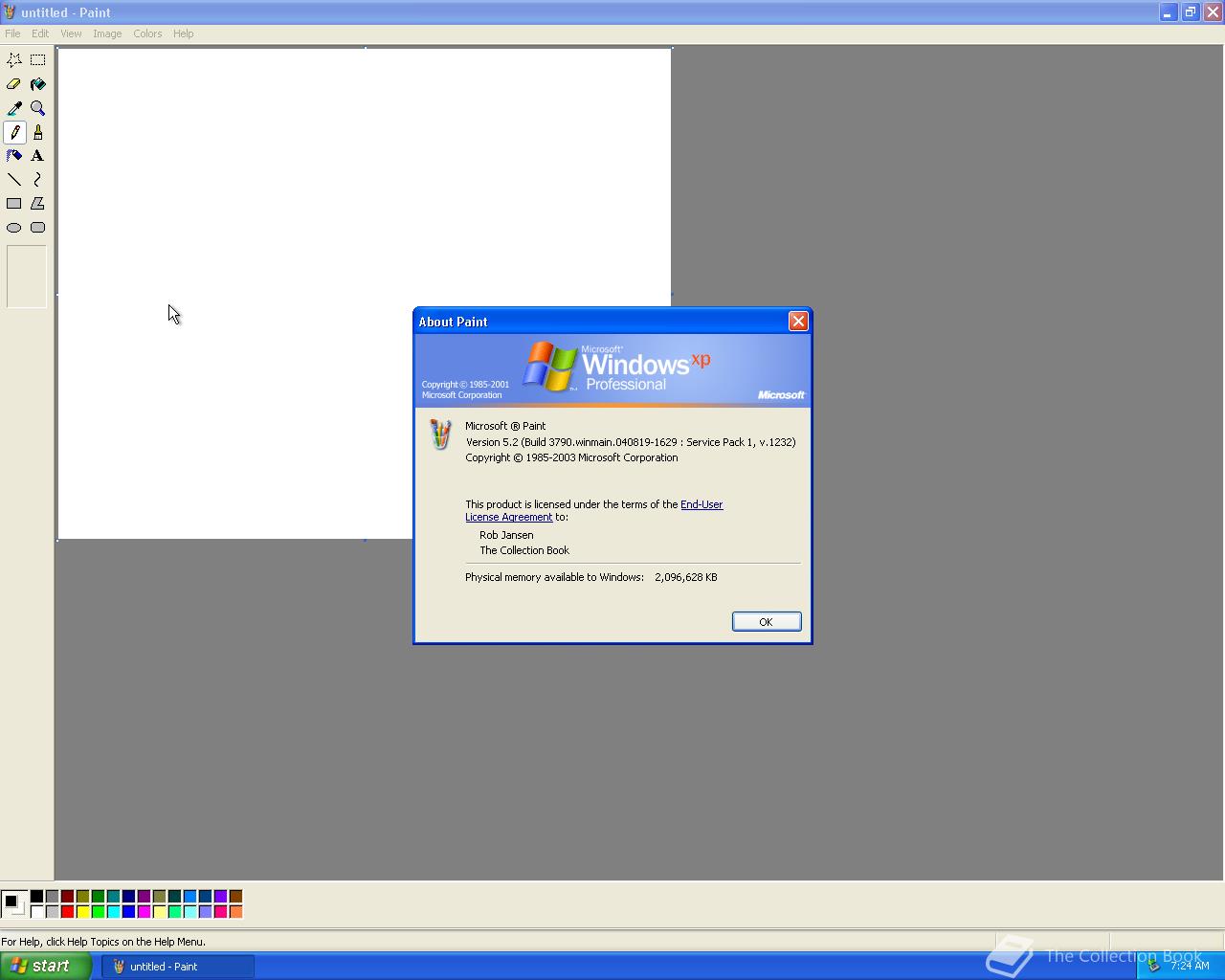Select the Curve tool

38,180
